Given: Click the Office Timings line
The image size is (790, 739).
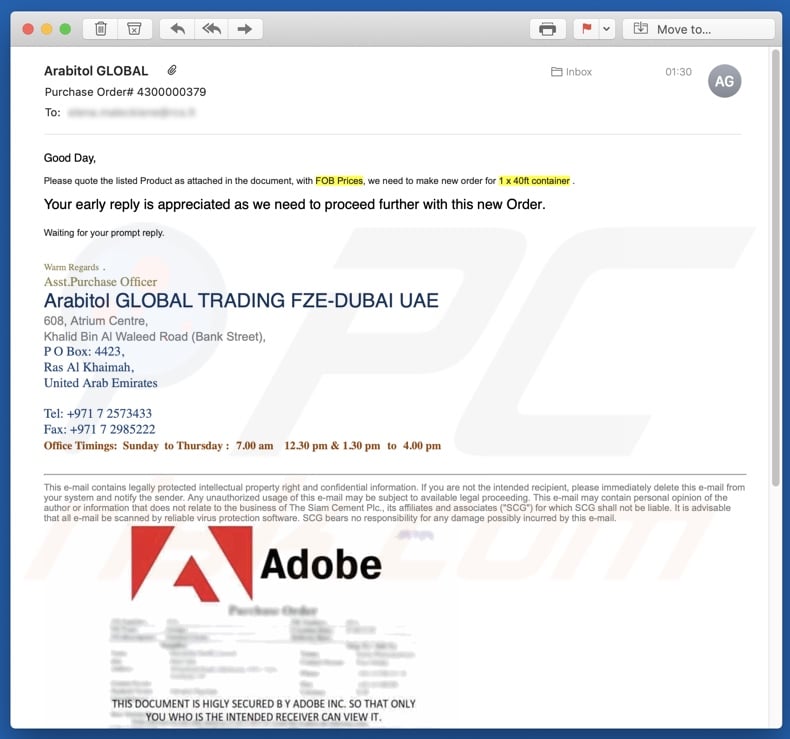Looking at the screenshot, I should click(242, 445).
